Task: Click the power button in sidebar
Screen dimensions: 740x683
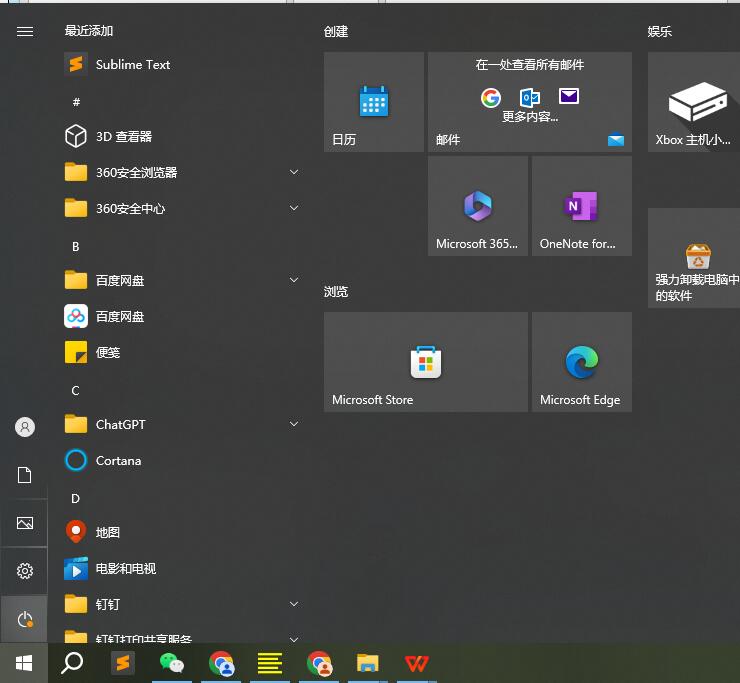Action: (25, 620)
